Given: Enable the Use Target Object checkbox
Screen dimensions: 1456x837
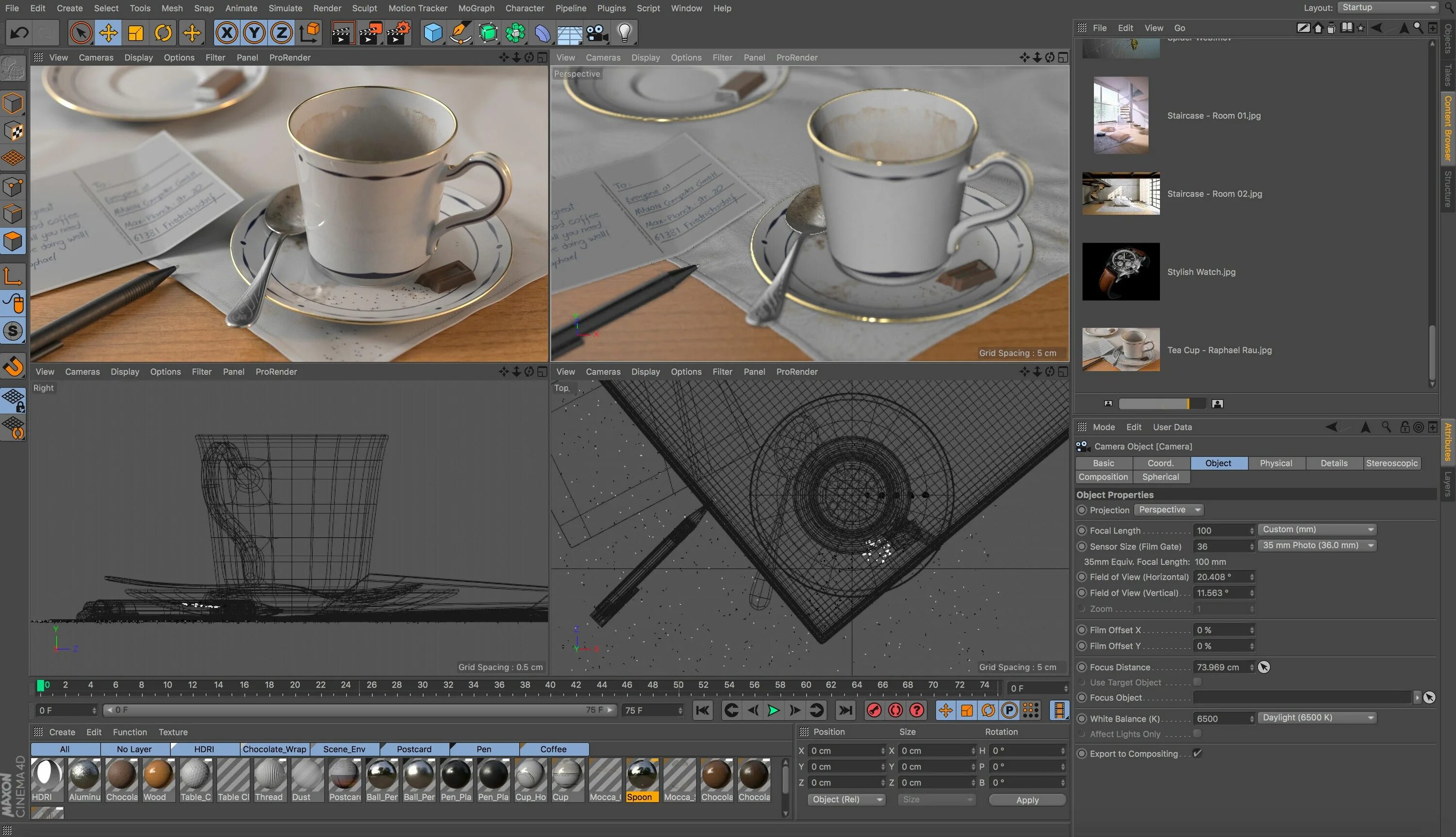Looking at the screenshot, I should 1197,682.
